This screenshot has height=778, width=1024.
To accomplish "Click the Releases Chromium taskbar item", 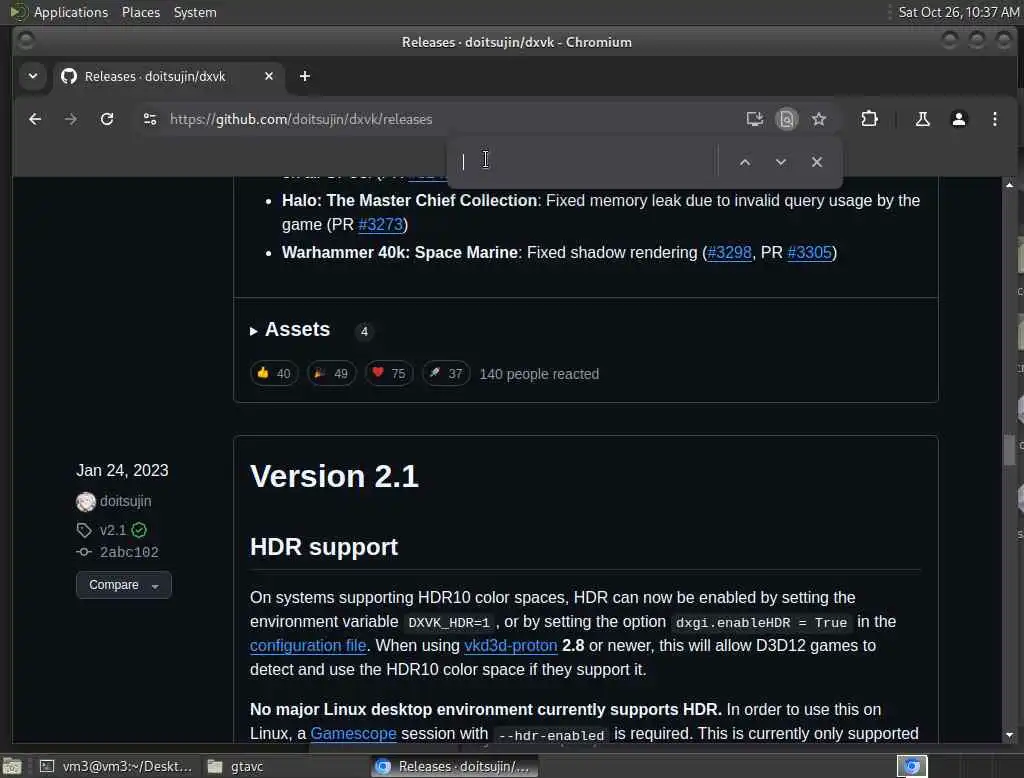I will 455,766.
